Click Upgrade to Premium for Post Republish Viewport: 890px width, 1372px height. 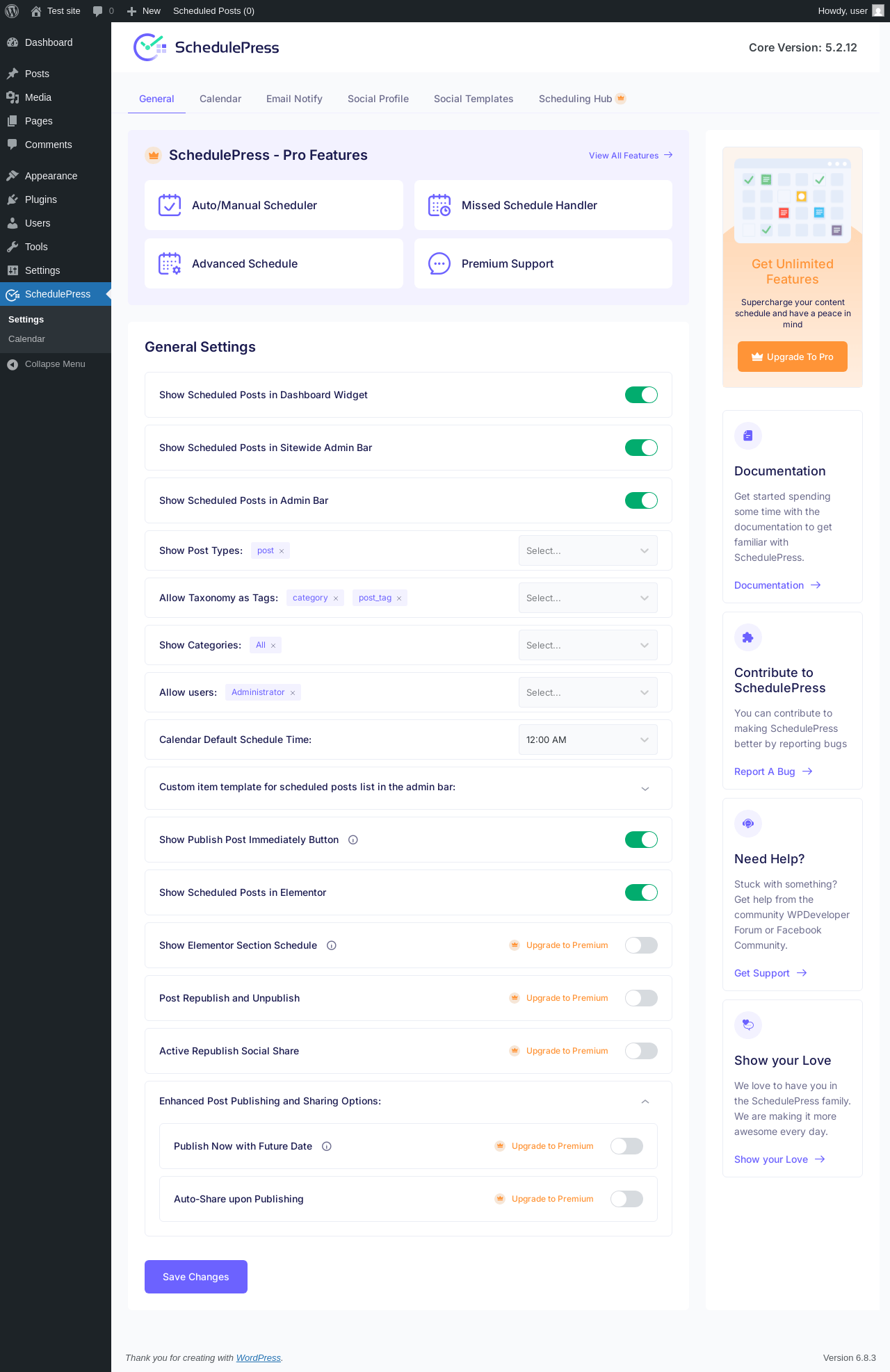pyautogui.click(x=559, y=998)
